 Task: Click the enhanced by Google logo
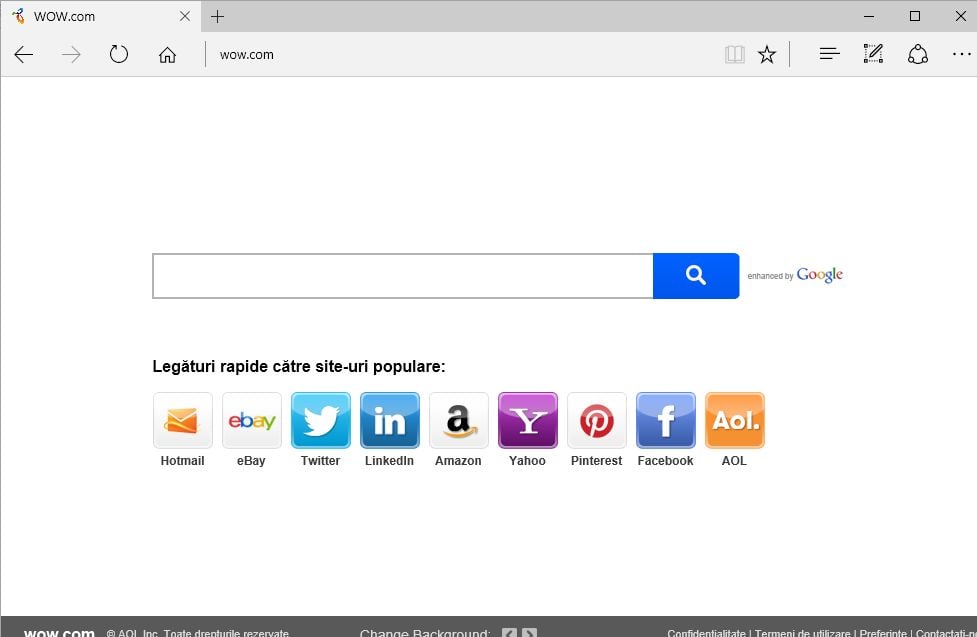tap(795, 275)
